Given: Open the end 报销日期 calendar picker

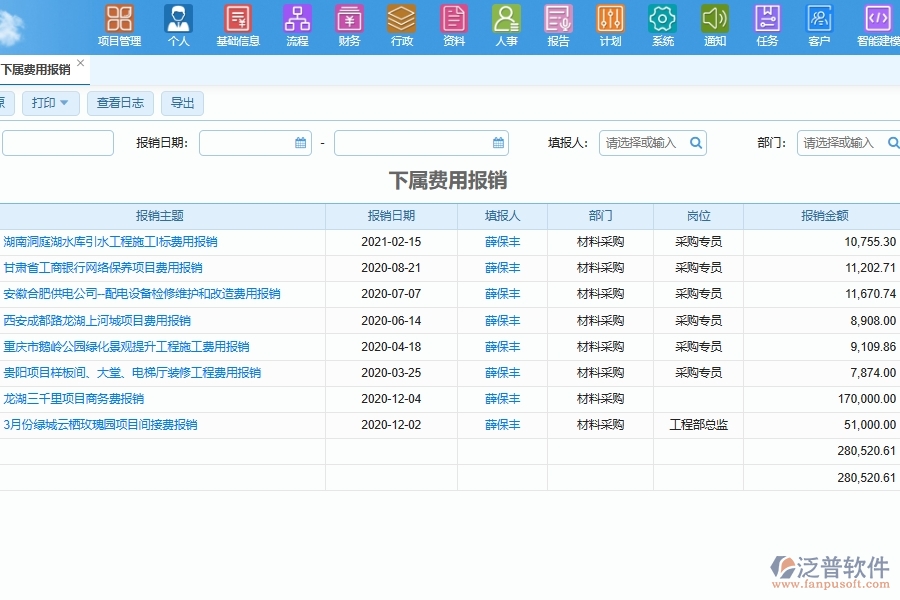Looking at the screenshot, I should [x=498, y=142].
